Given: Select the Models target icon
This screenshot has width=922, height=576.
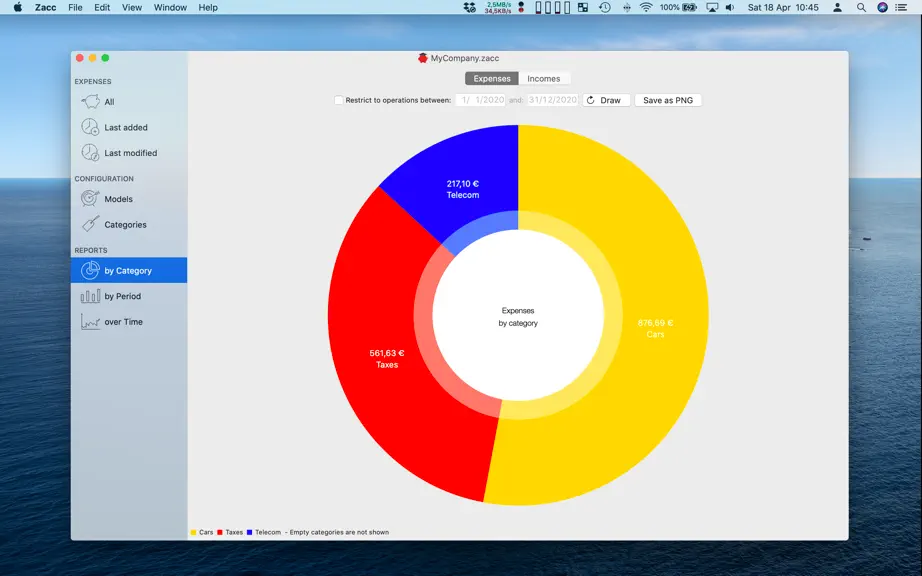Looking at the screenshot, I should (x=90, y=199).
